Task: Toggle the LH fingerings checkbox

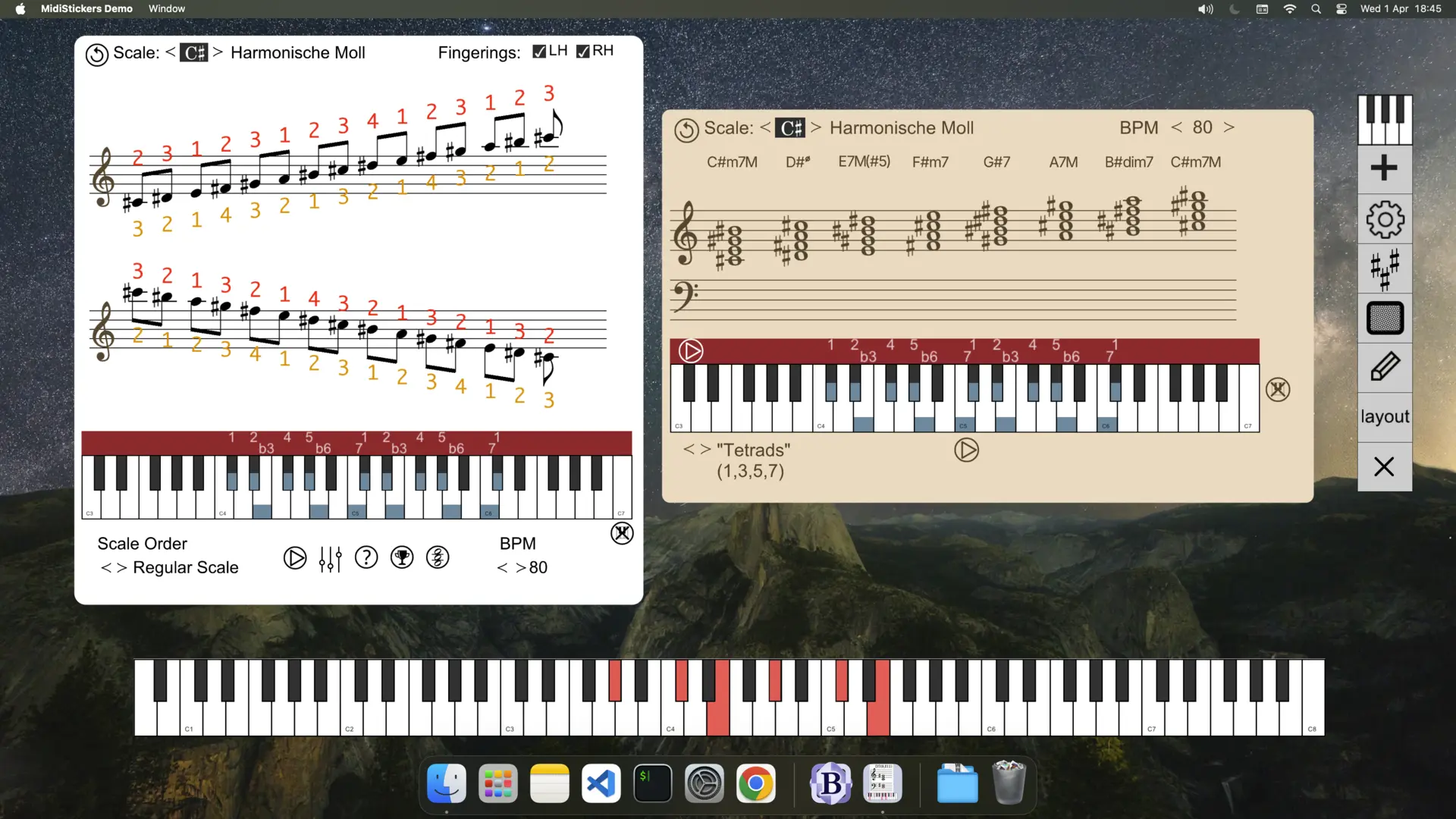Action: click(539, 51)
